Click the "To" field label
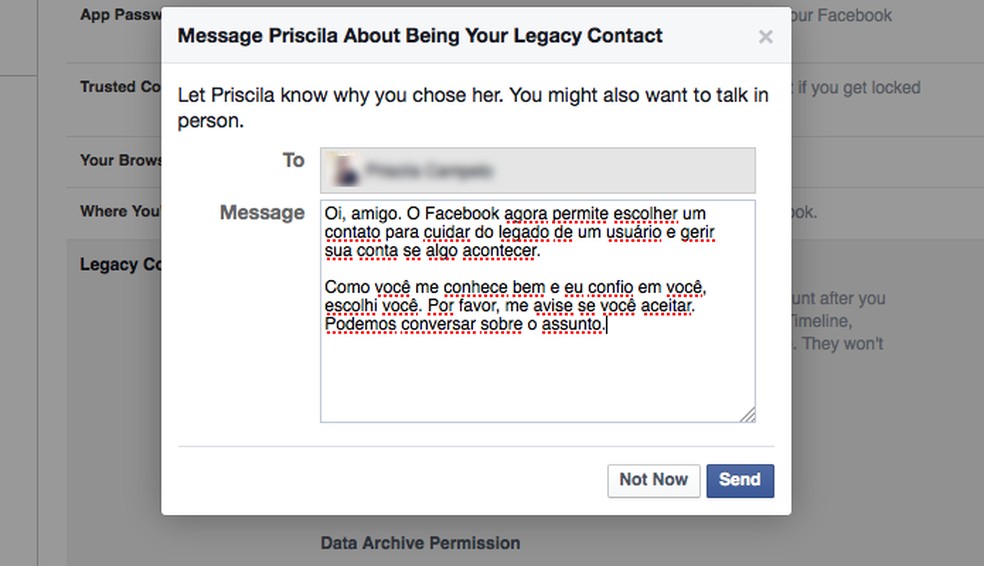The image size is (984, 566). pos(293,160)
